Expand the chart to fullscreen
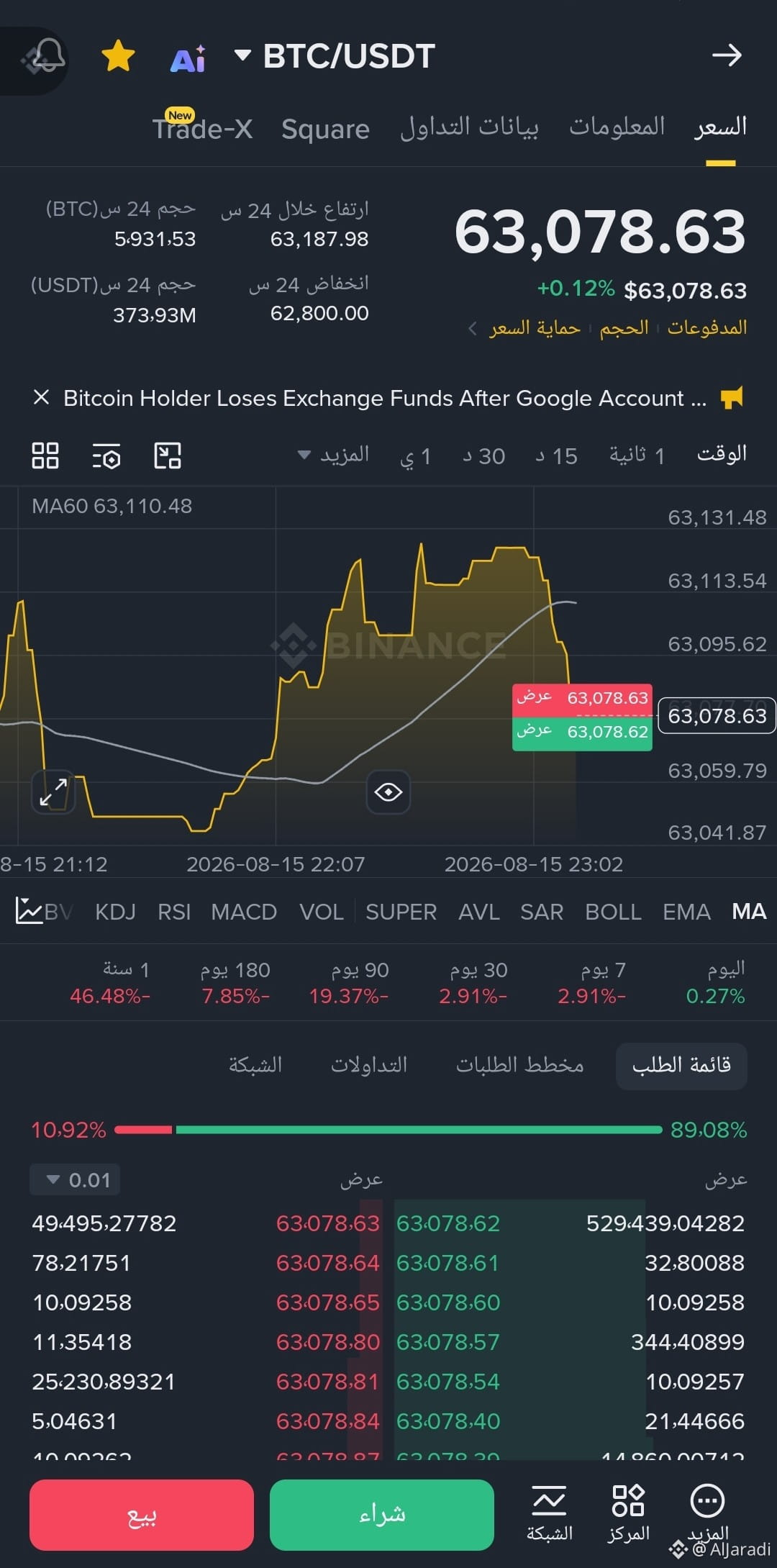Screen dimensions: 777x1568 pyautogui.click(x=54, y=792)
